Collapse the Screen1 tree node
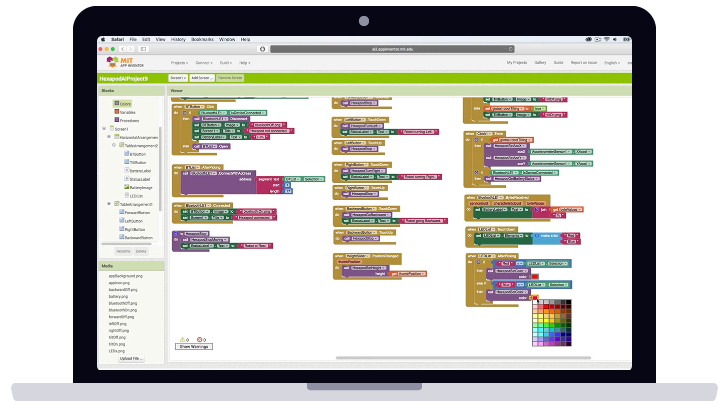 tap(104, 129)
